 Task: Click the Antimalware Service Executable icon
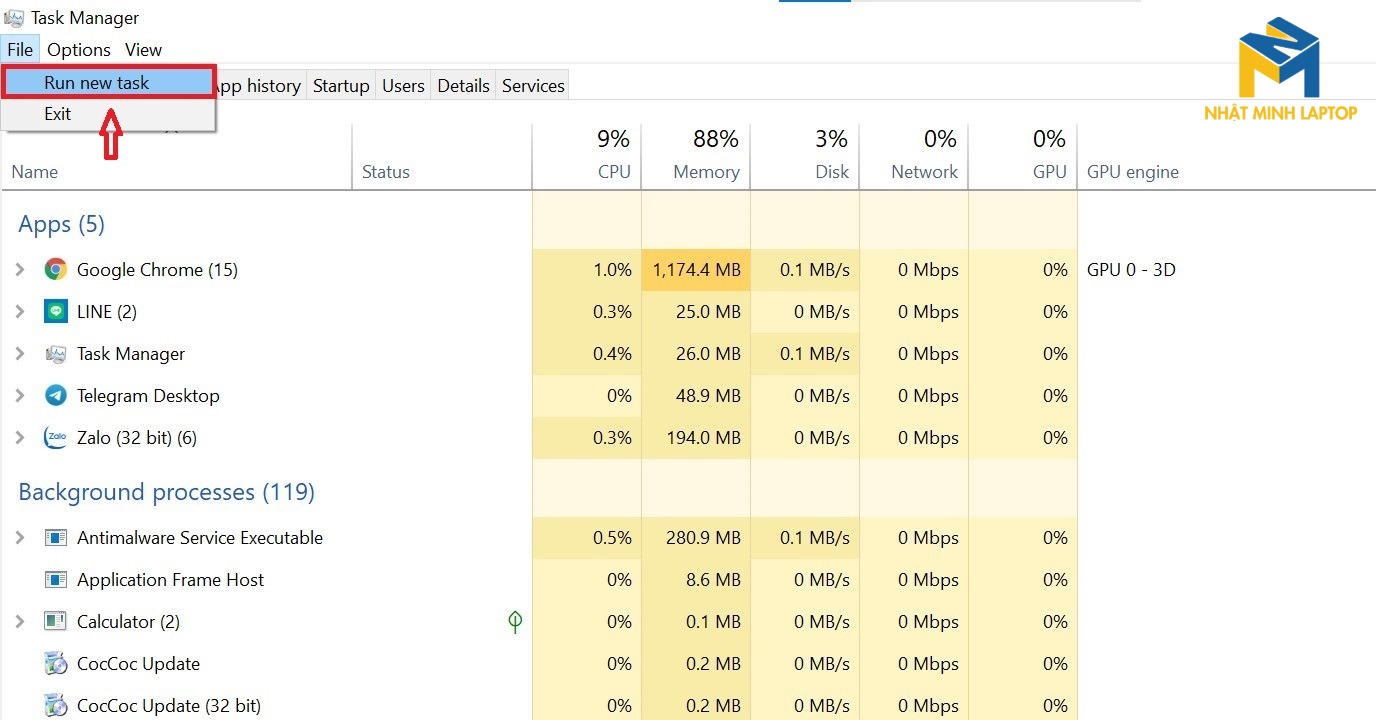click(x=56, y=537)
